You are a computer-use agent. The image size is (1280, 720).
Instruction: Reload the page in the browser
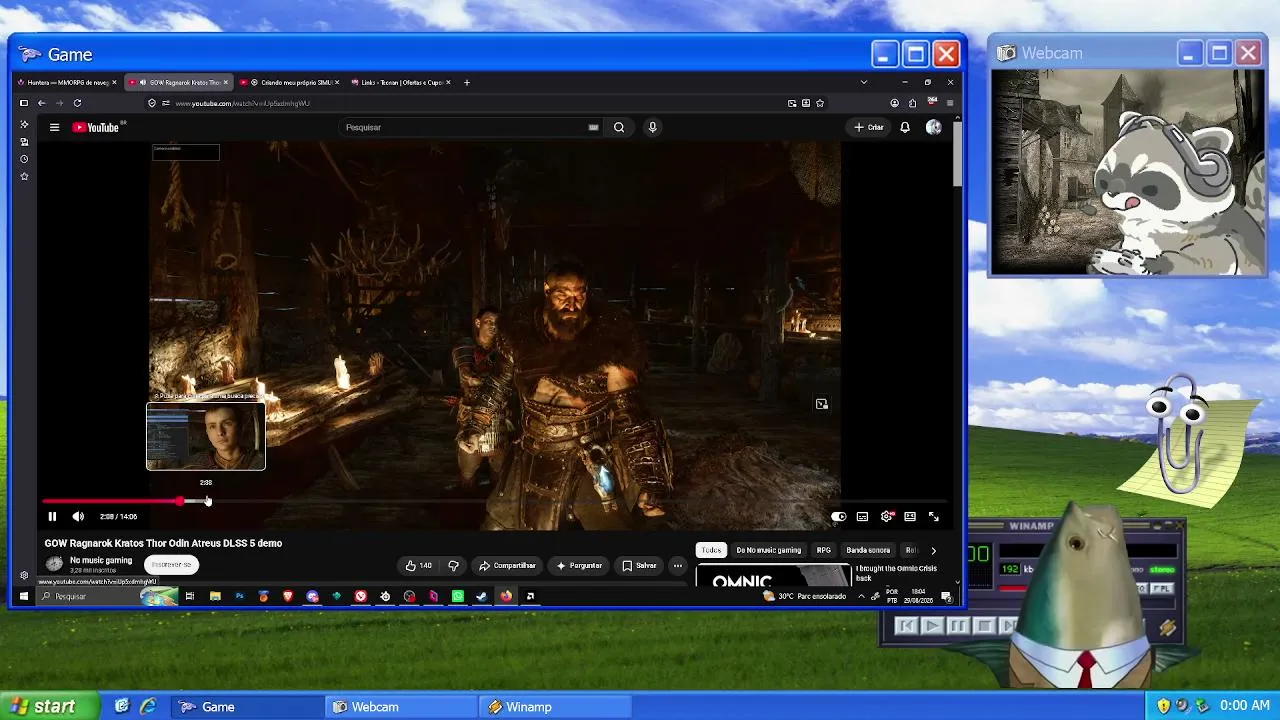tap(77, 103)
